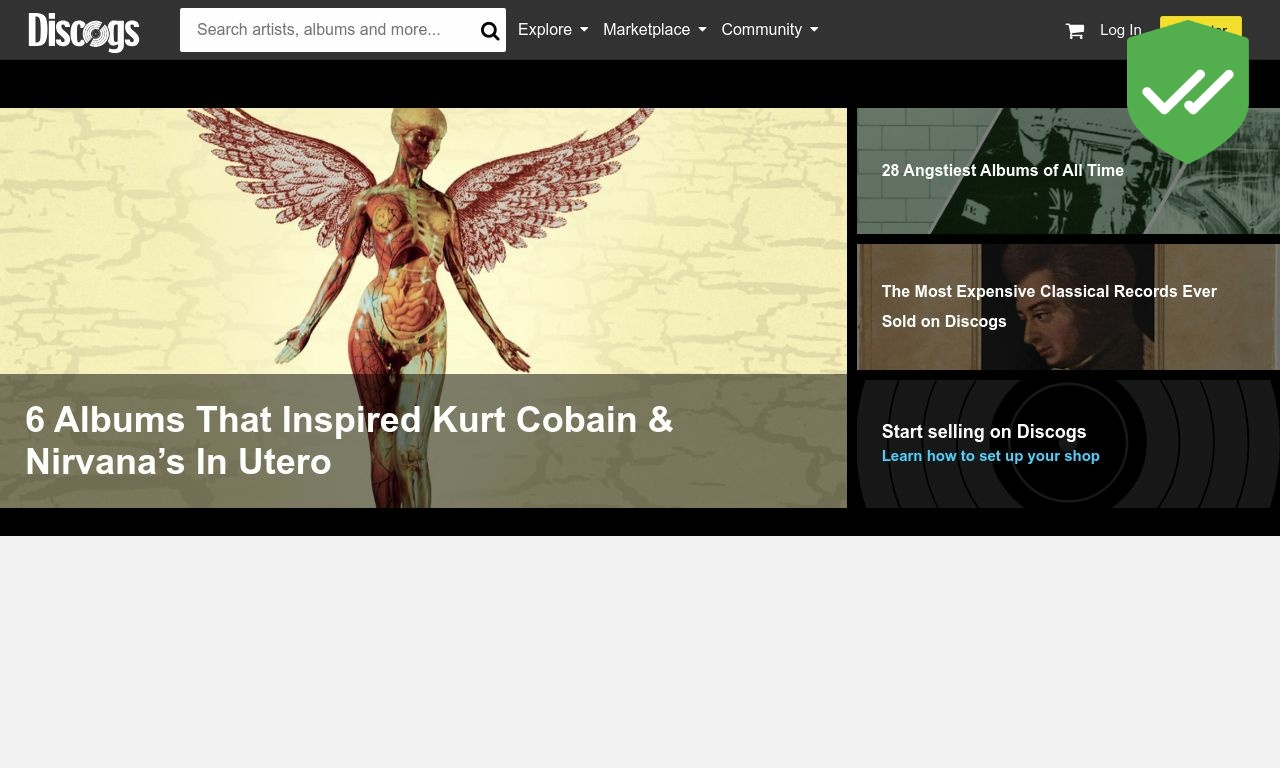Click the green shield checkmark badge

coord(1188,92)
